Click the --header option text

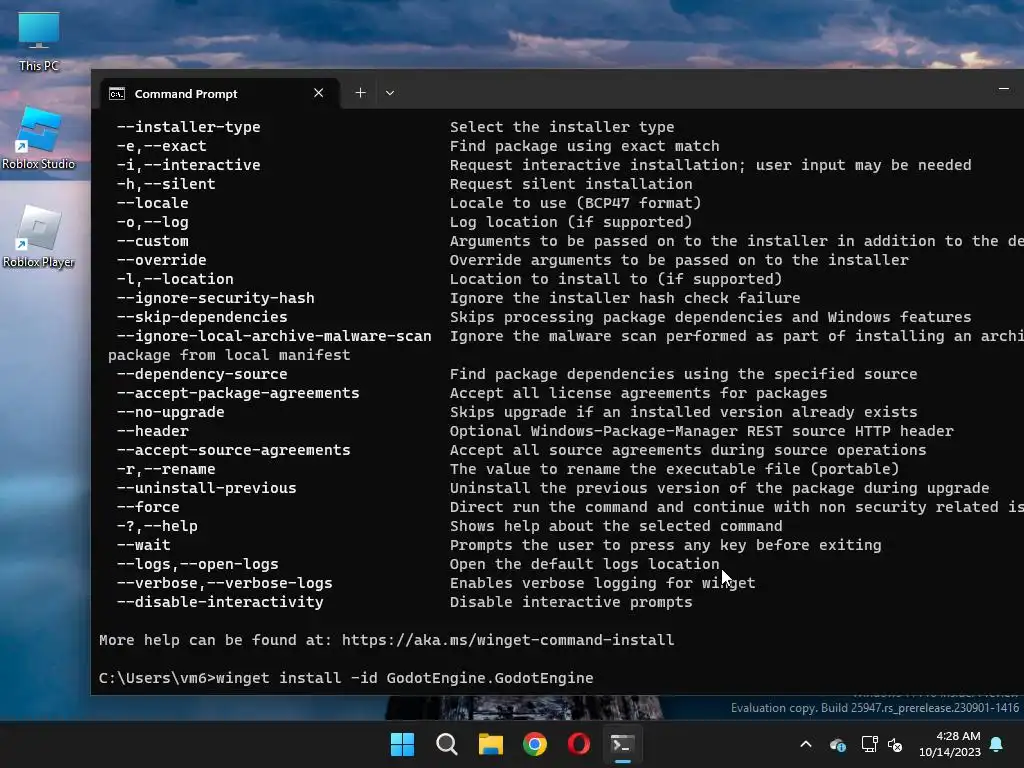point(153,431)
